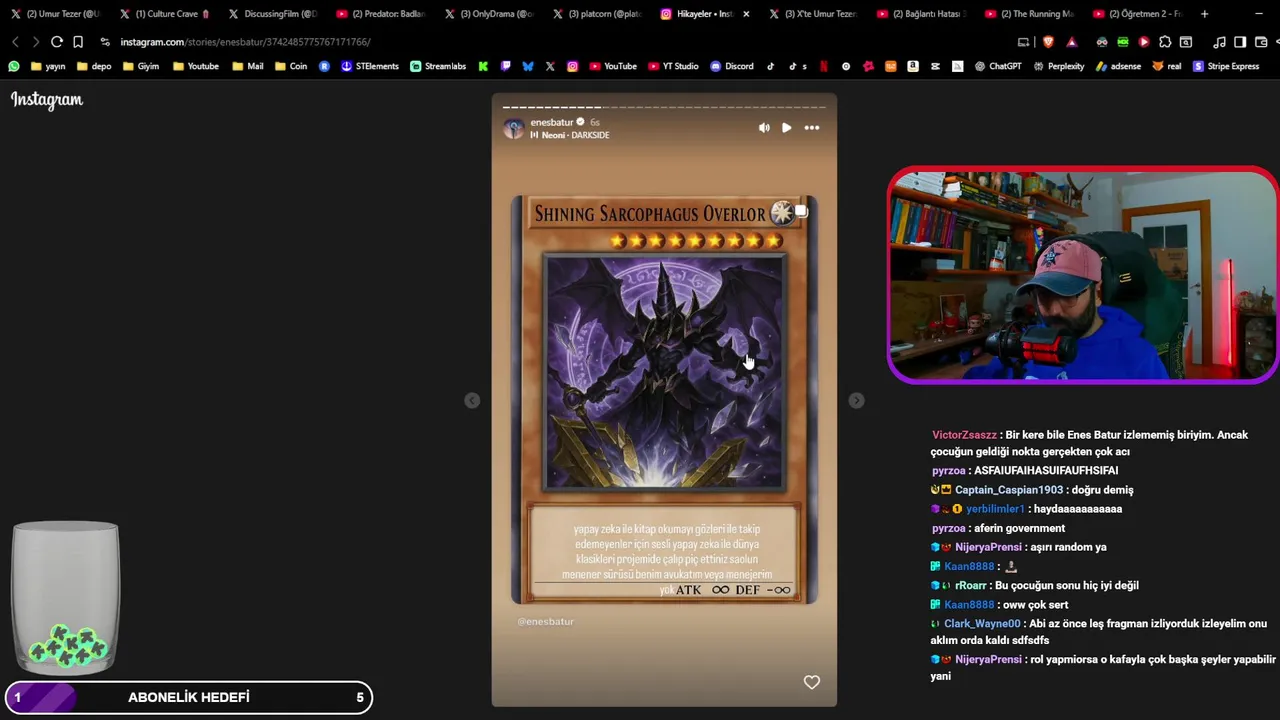The height and width of the screenshot is (720, 1280).
Task: Open the STElements bookmark
Action: [x=370, y=66]
